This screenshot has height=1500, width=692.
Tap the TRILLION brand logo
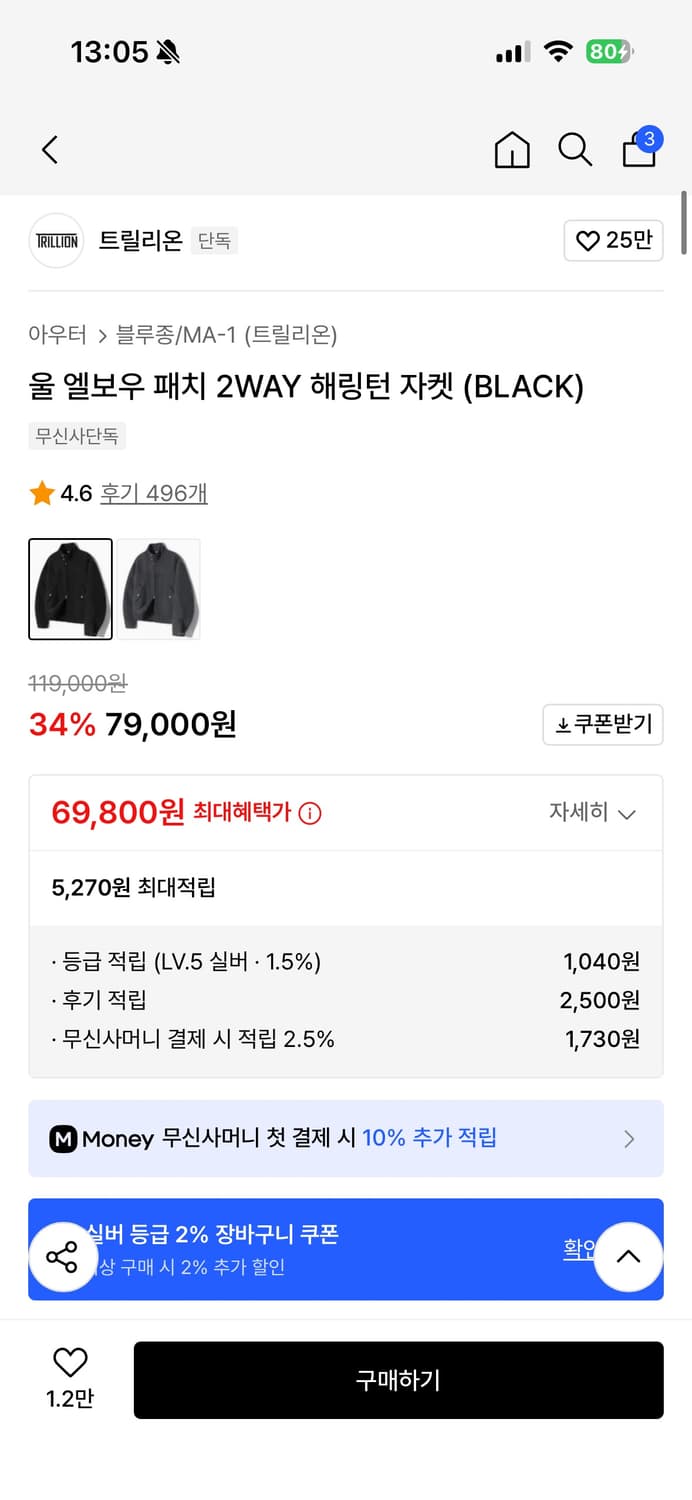coord(56,240)
